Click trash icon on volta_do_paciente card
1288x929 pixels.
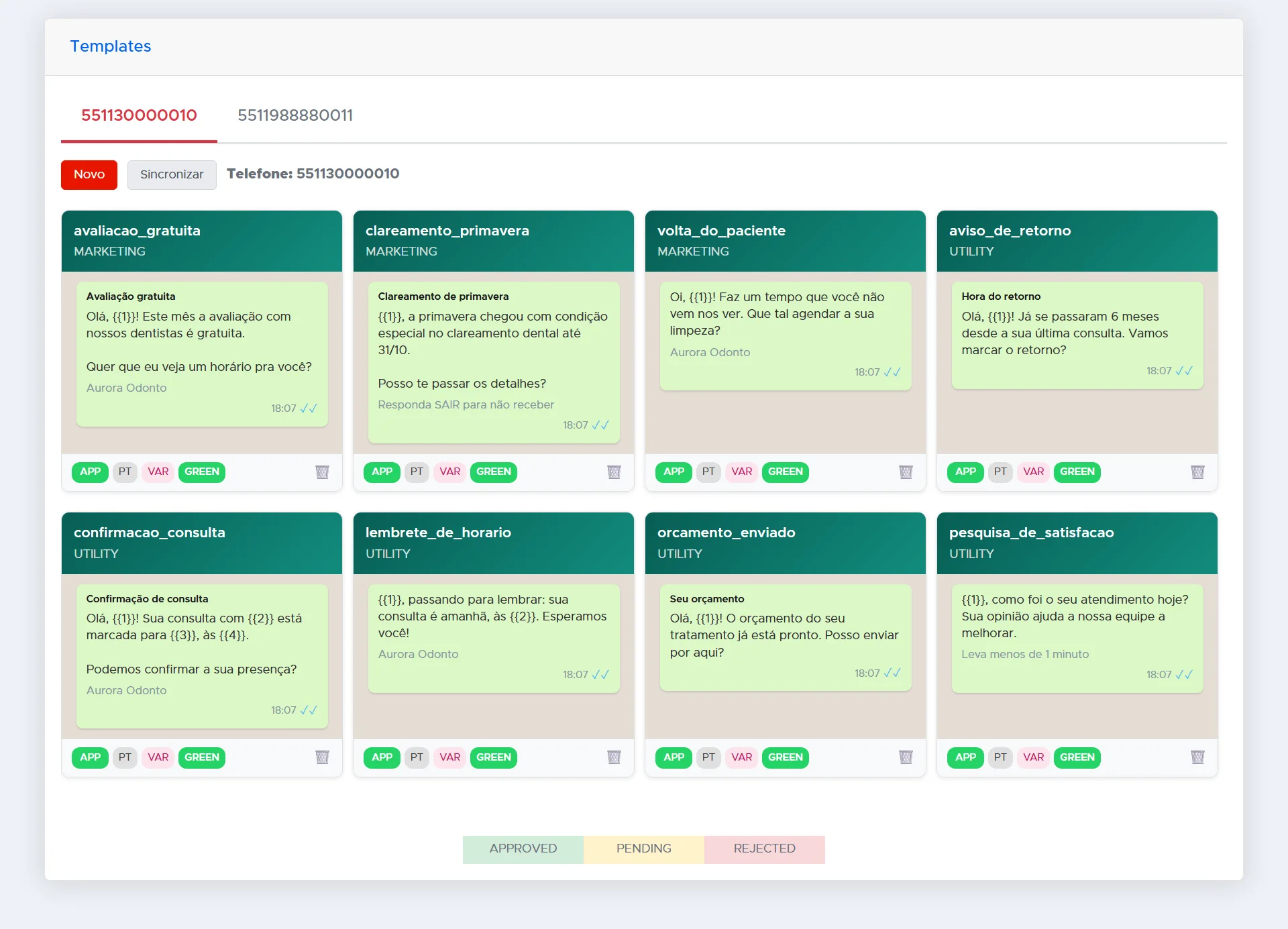[906, 472]
